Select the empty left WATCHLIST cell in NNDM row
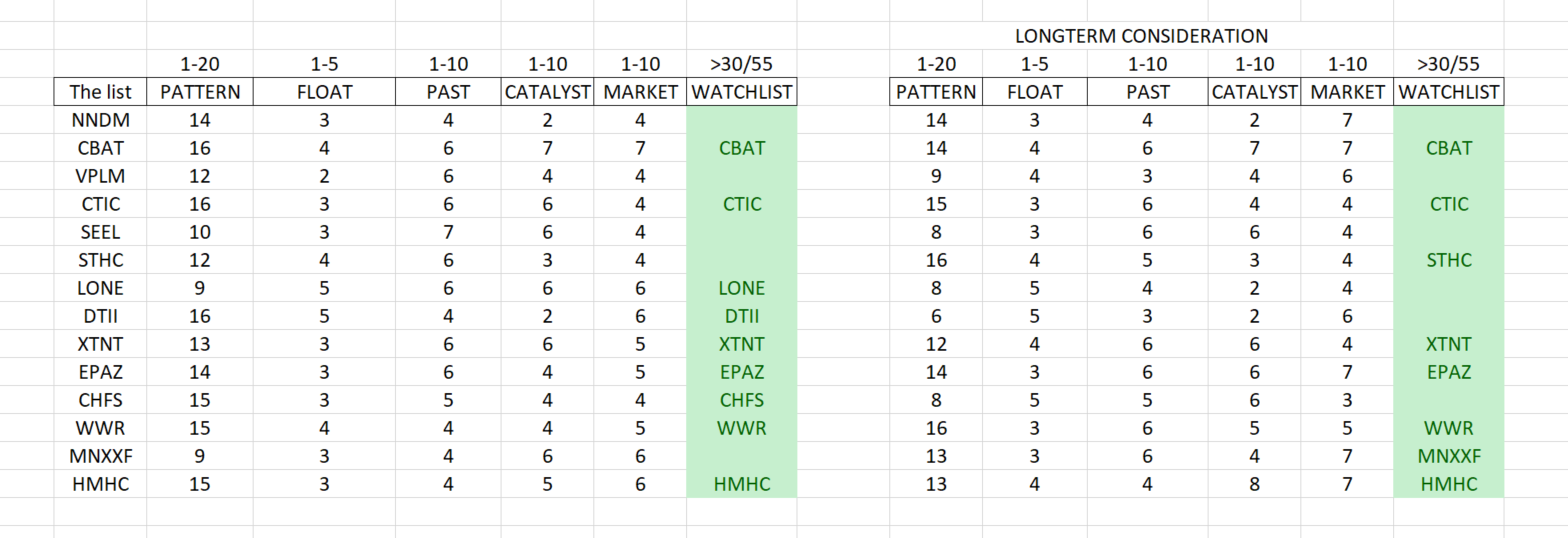The image size is (1568, 538). (741, 121)
